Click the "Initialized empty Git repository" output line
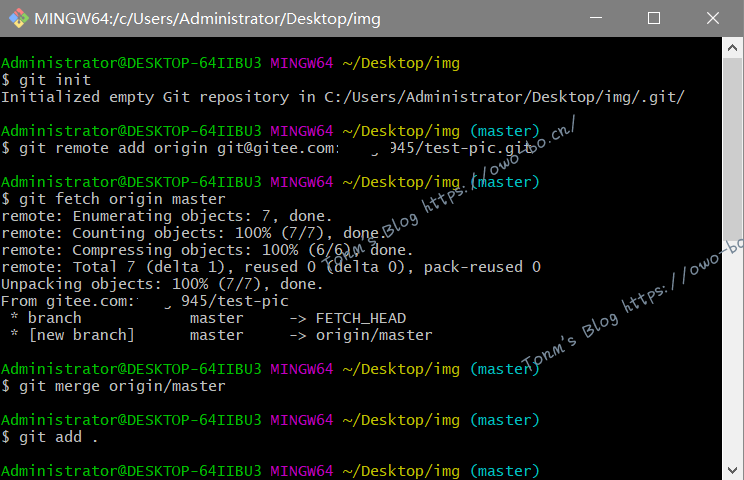The image size is (744, 480). (x=342, y=97)
